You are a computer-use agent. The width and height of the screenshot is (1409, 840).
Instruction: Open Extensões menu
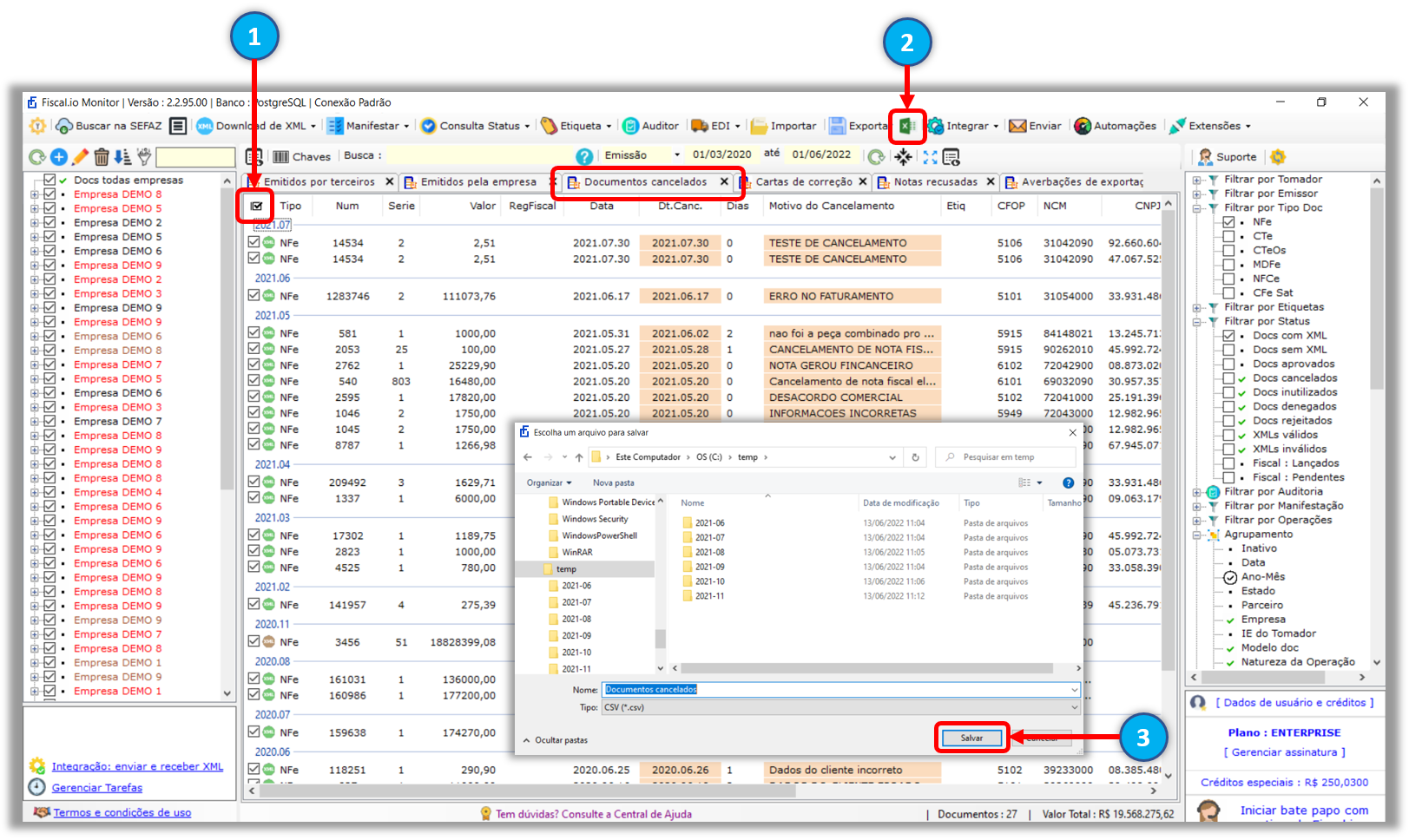point(1210,126)
